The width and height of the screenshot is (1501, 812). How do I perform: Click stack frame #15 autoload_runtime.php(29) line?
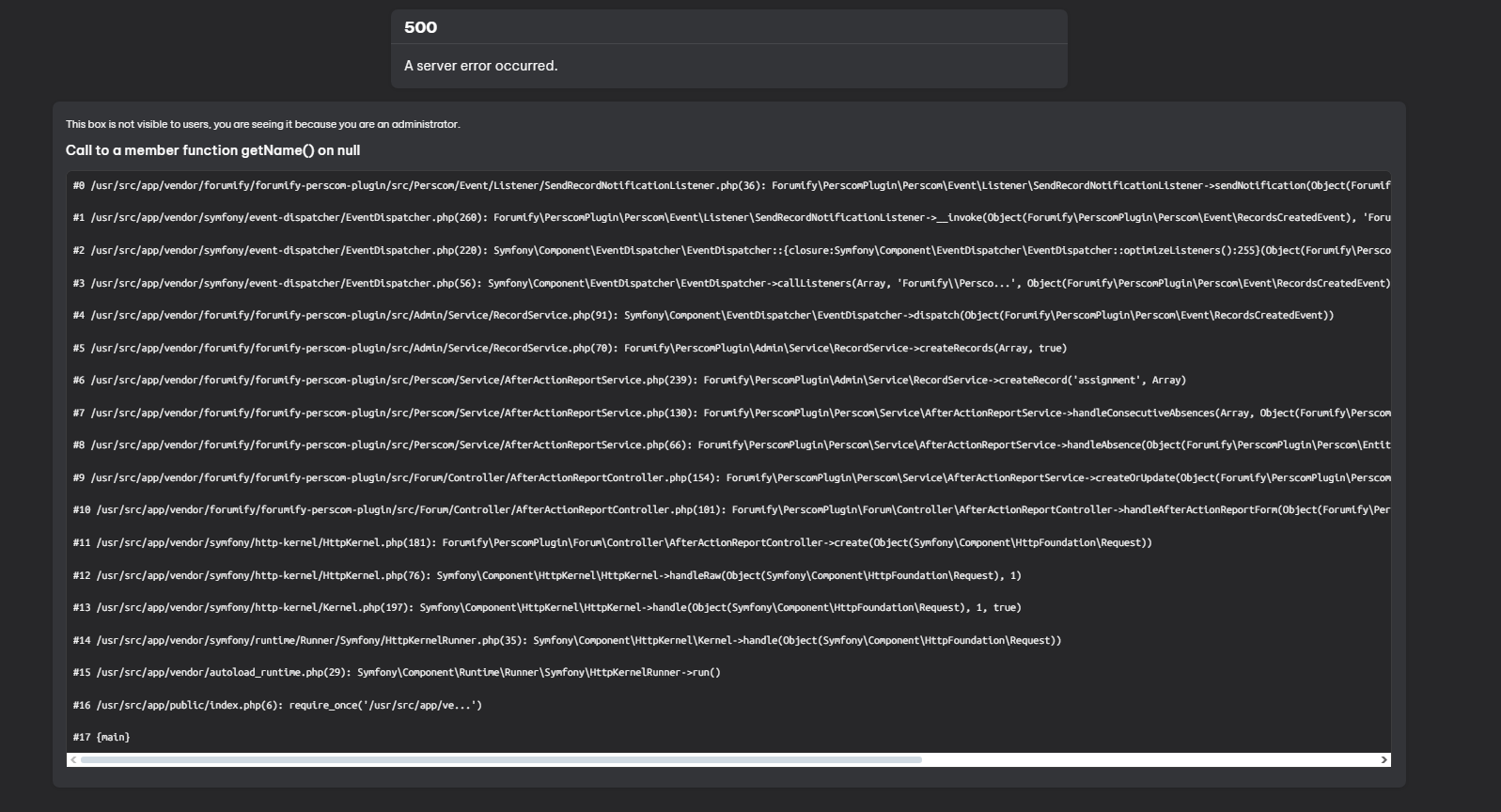click(396, 673)
